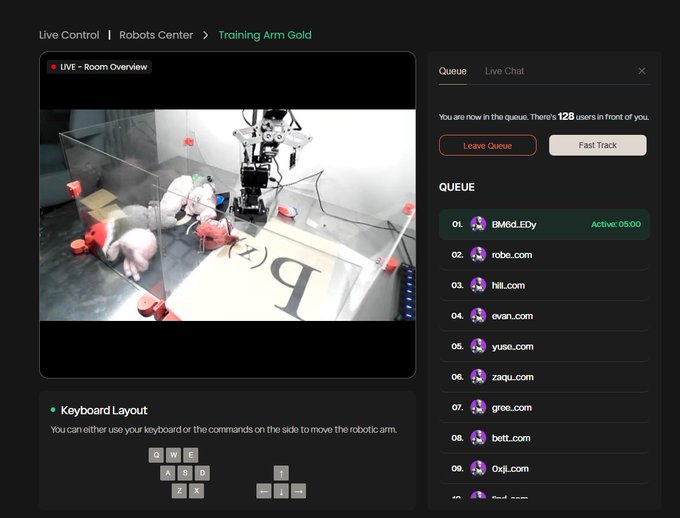
Task: Click the Fast Track button
Action: point(598,145)
